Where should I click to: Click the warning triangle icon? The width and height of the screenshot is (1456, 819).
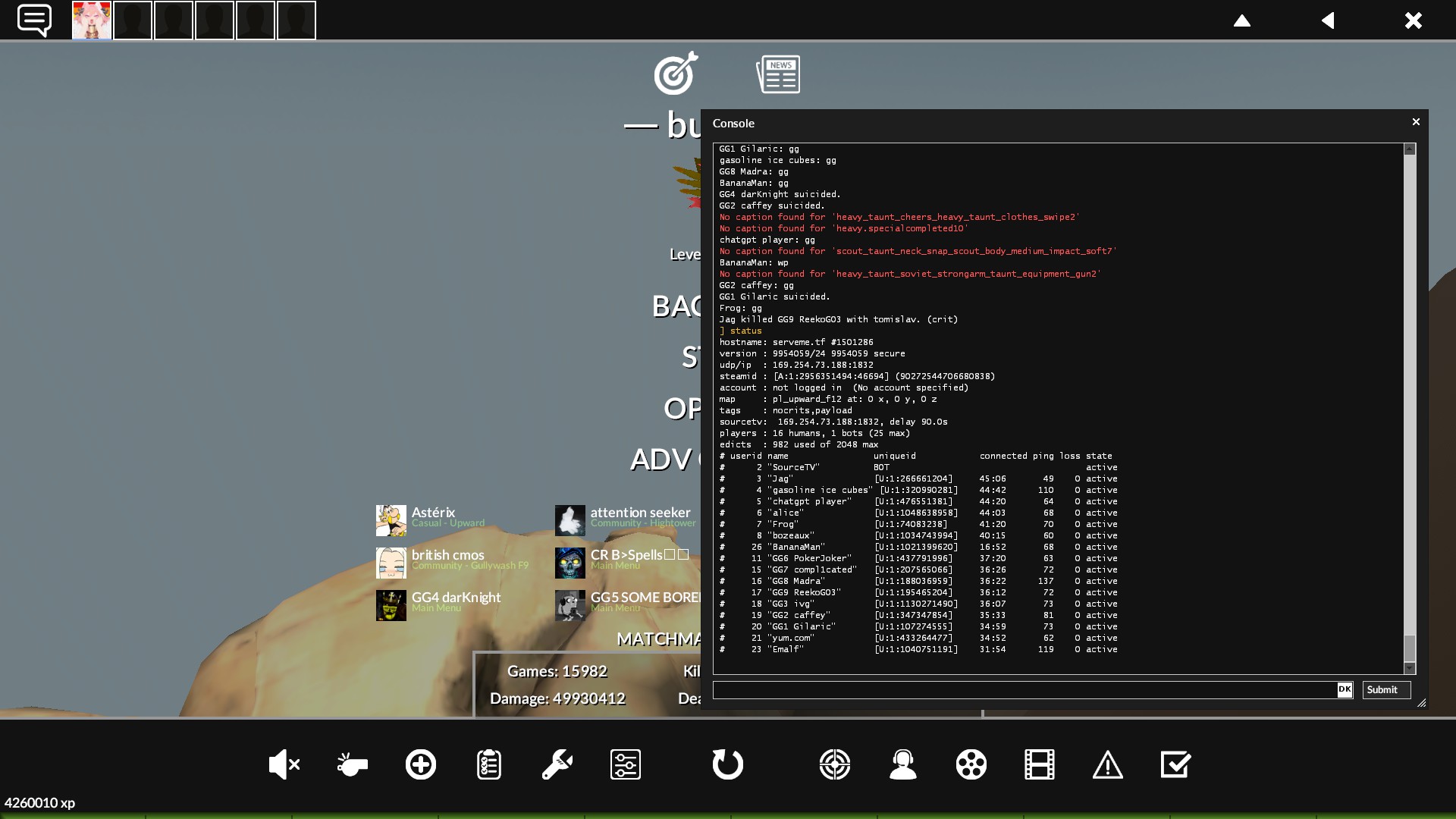1108,764
